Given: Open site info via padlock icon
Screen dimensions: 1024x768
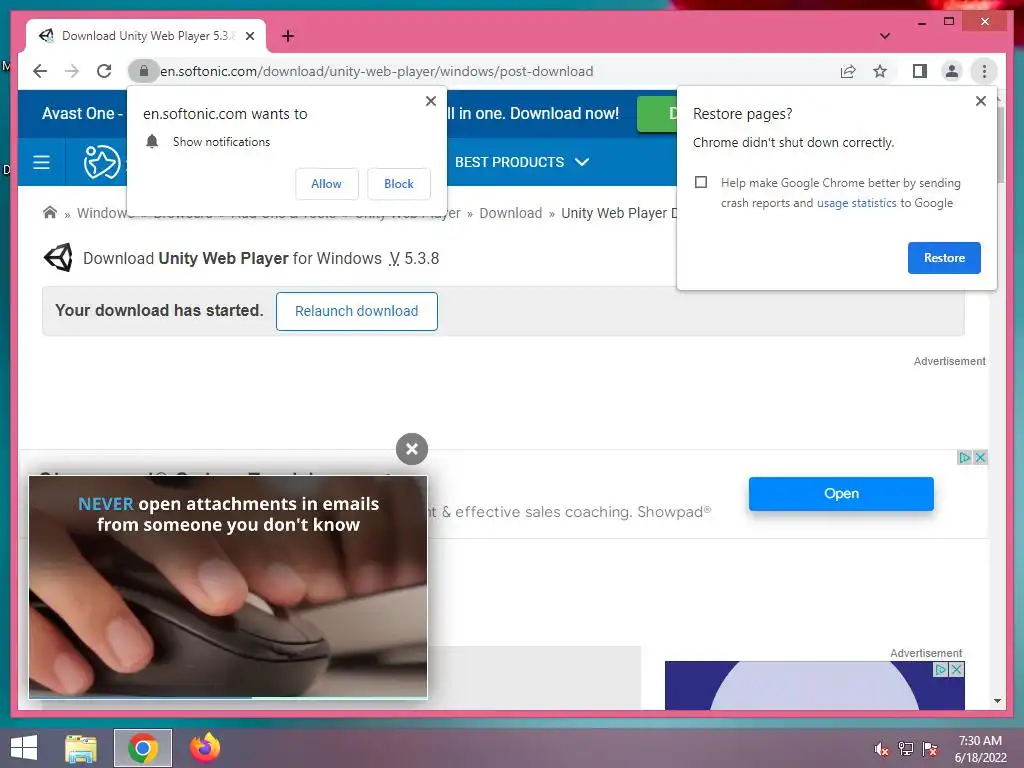Looking at the screenshot, I should pyautogui.click(x=144, y=71).
